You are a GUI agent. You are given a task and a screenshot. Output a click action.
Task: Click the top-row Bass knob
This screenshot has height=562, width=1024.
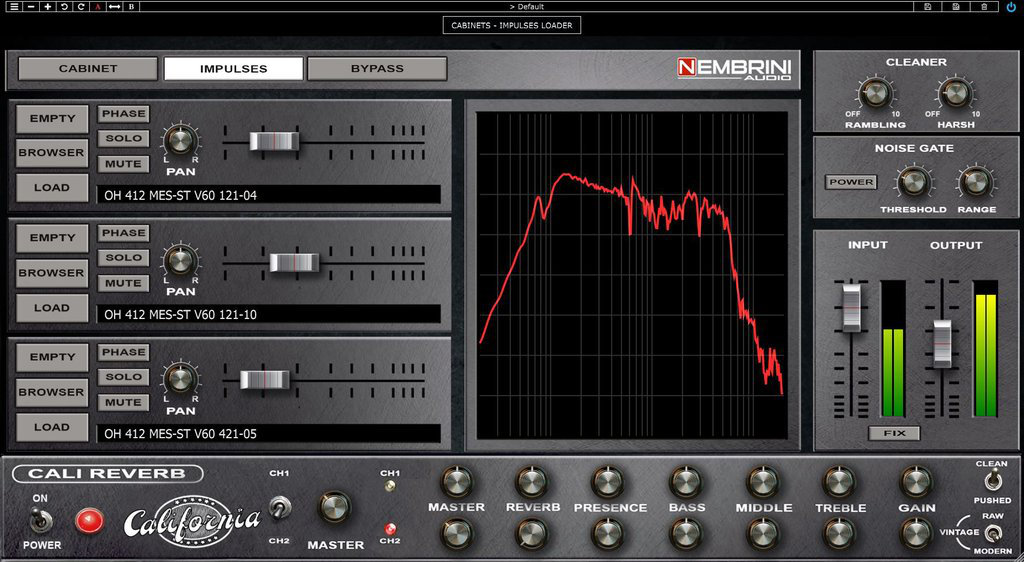686,482
